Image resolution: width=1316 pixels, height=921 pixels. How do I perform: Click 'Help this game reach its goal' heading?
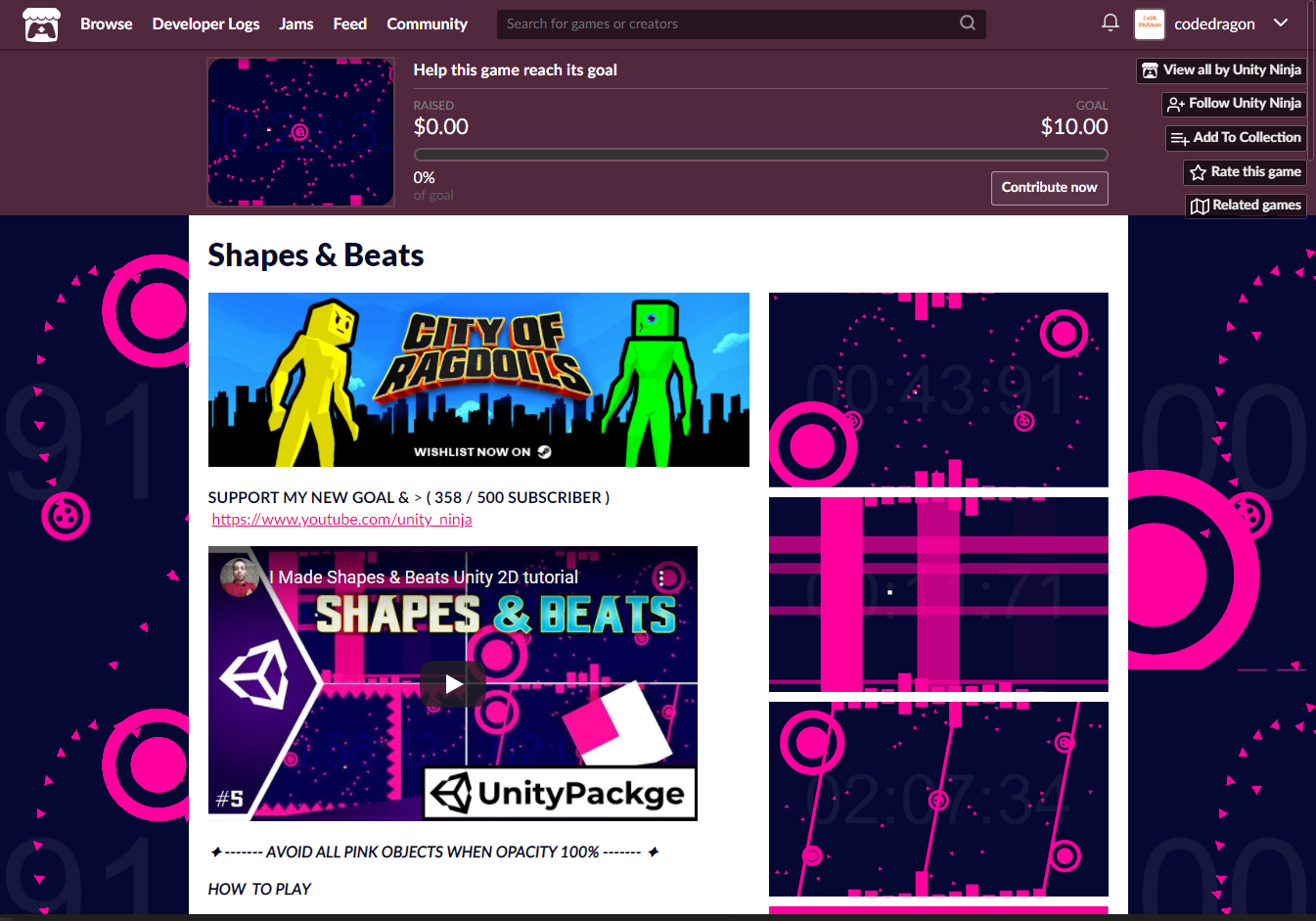click(x=515, y=70)
